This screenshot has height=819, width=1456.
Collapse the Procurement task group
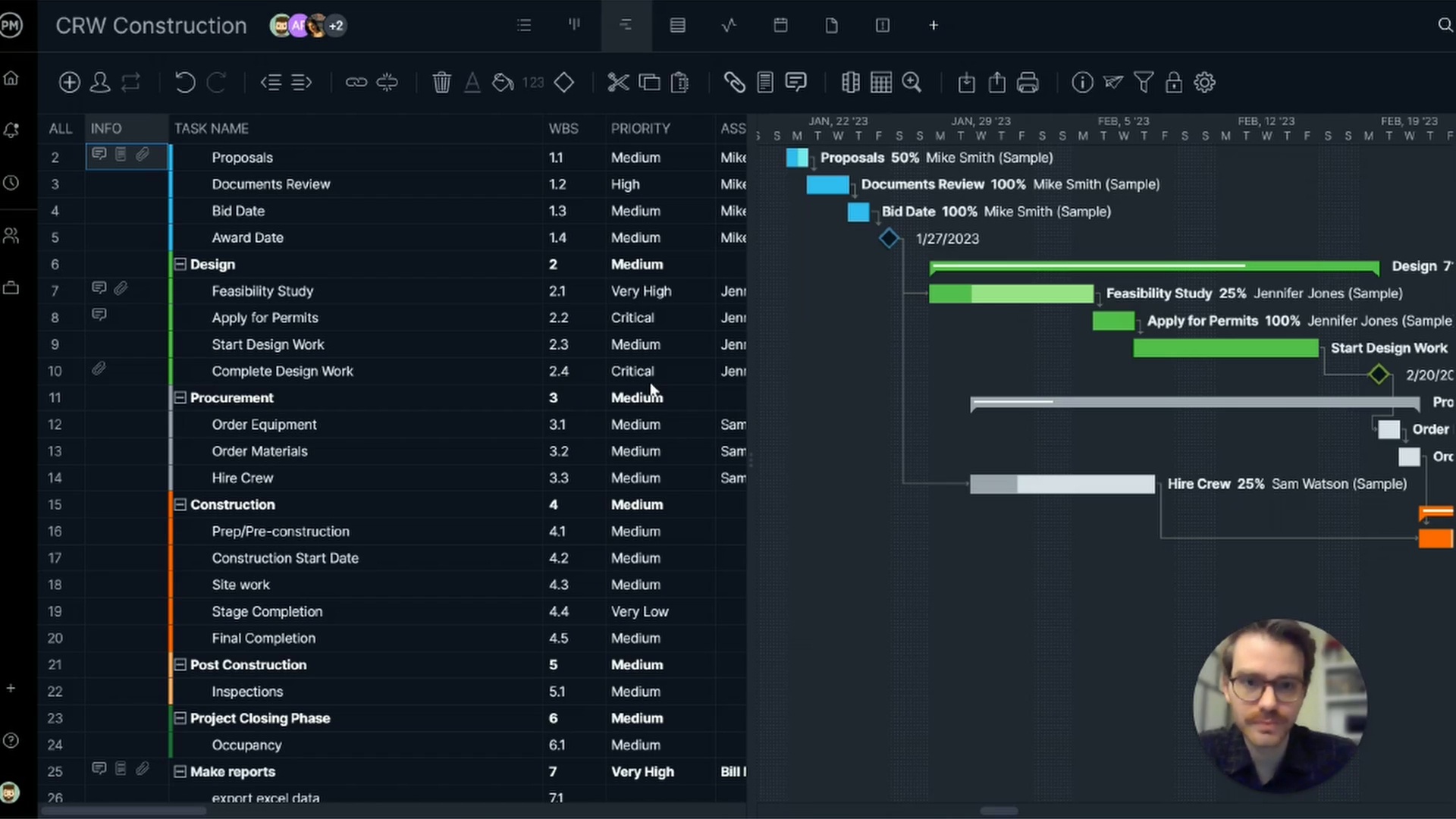coord(180,398)
